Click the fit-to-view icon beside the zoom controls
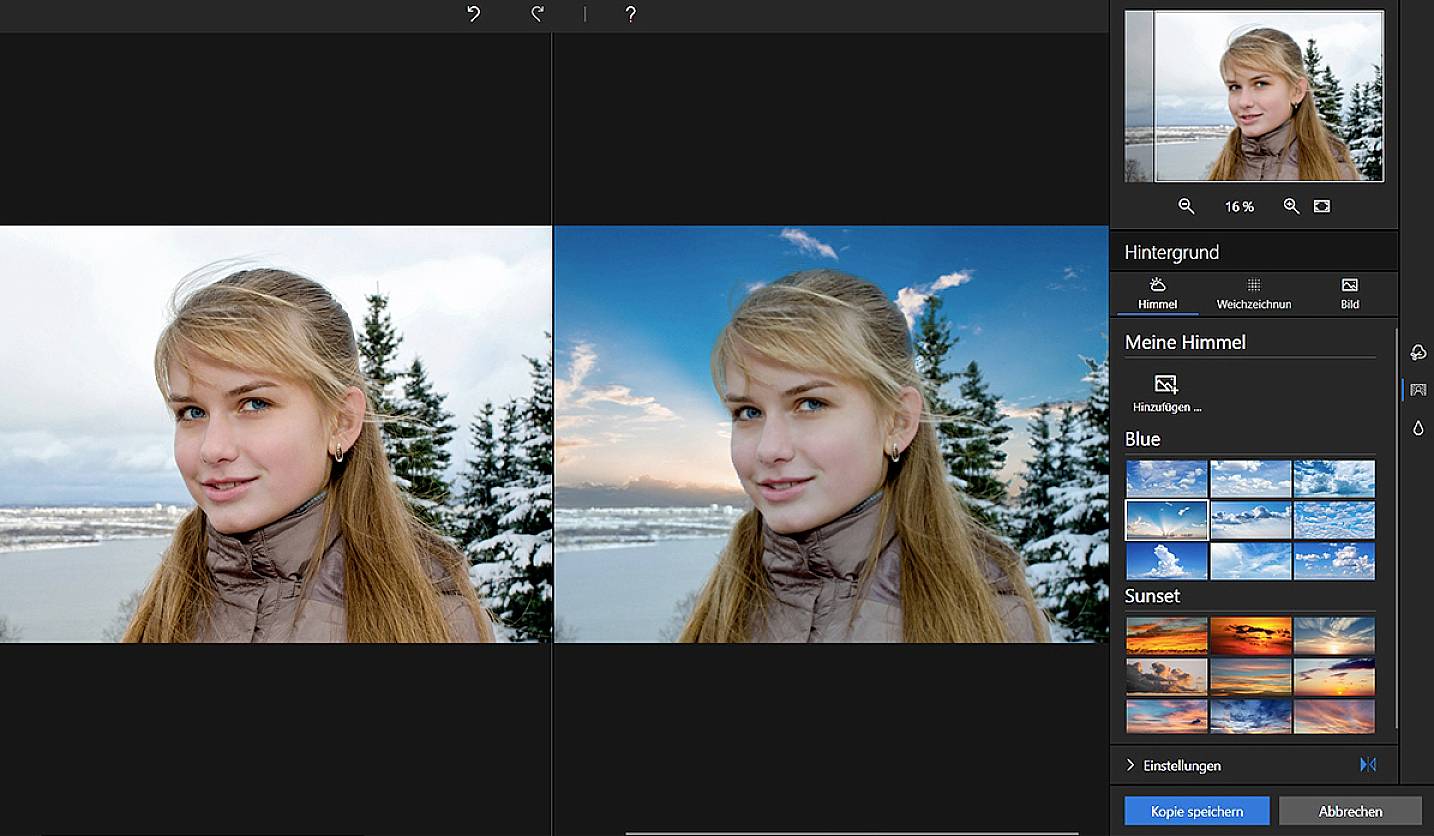This screenshot has height=836, width=1434. click(x=1322, y=205)
